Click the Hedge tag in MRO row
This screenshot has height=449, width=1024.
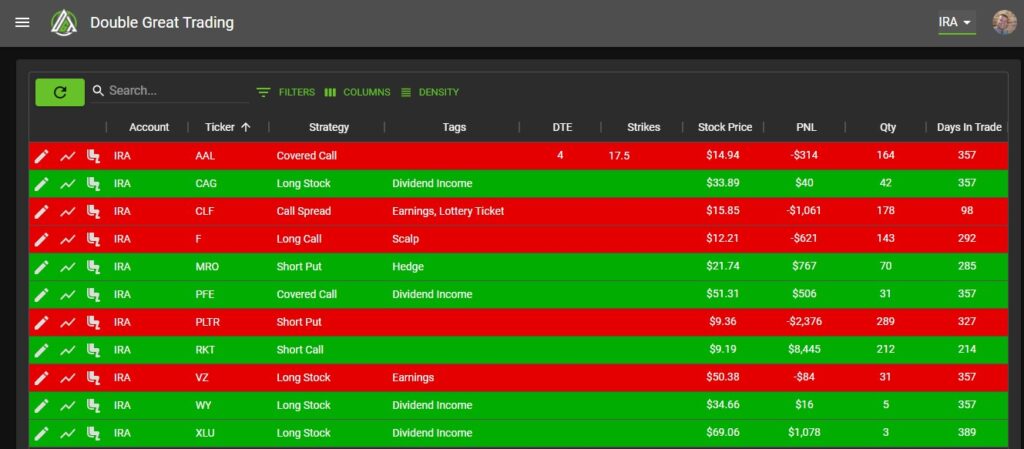408,266
